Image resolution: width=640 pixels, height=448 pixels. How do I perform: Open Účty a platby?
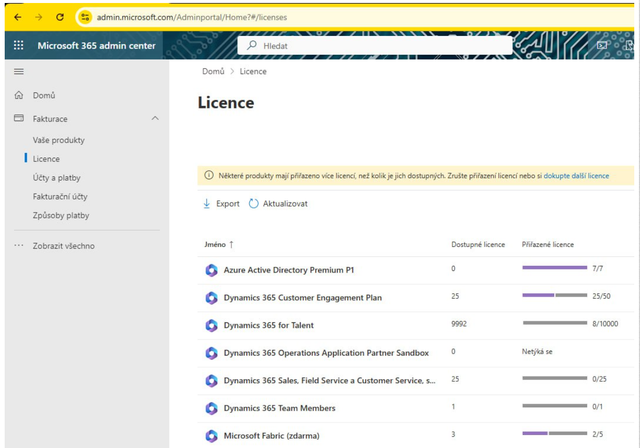(x=57, y=178)
